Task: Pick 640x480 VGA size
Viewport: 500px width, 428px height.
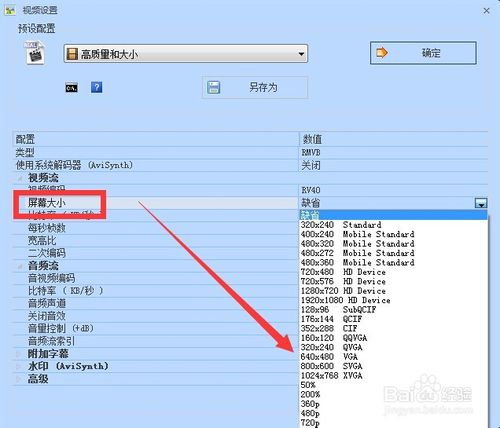Action: pyautogui.click(x=393, y=357)
